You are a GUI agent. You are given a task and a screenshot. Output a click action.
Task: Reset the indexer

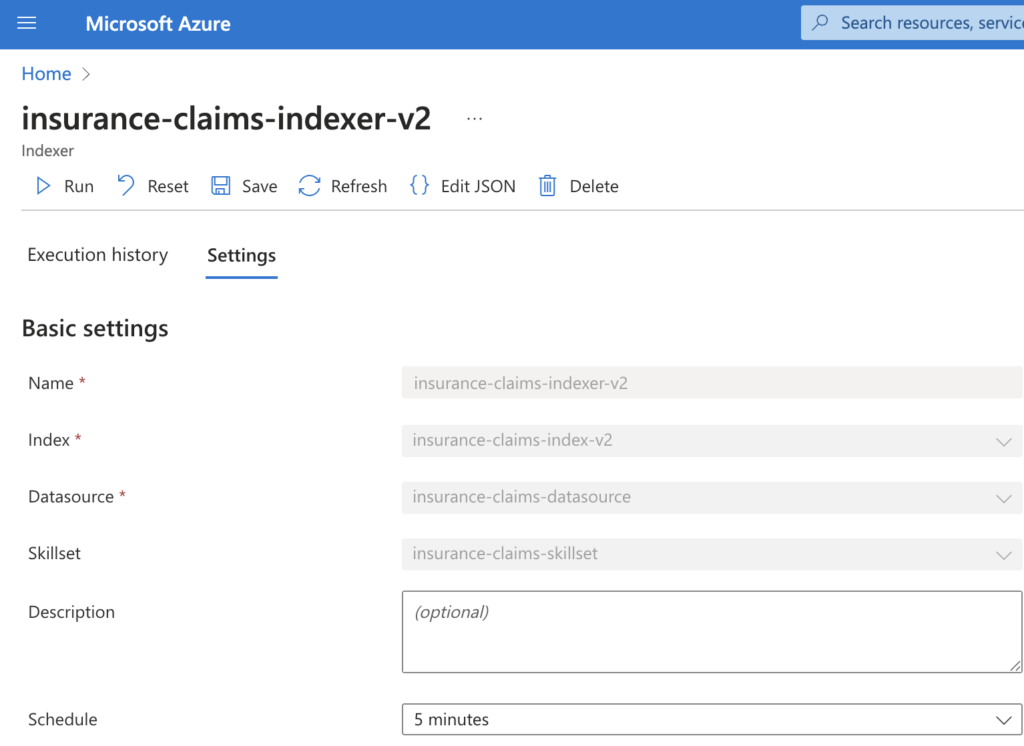click(x=152, y=186)
